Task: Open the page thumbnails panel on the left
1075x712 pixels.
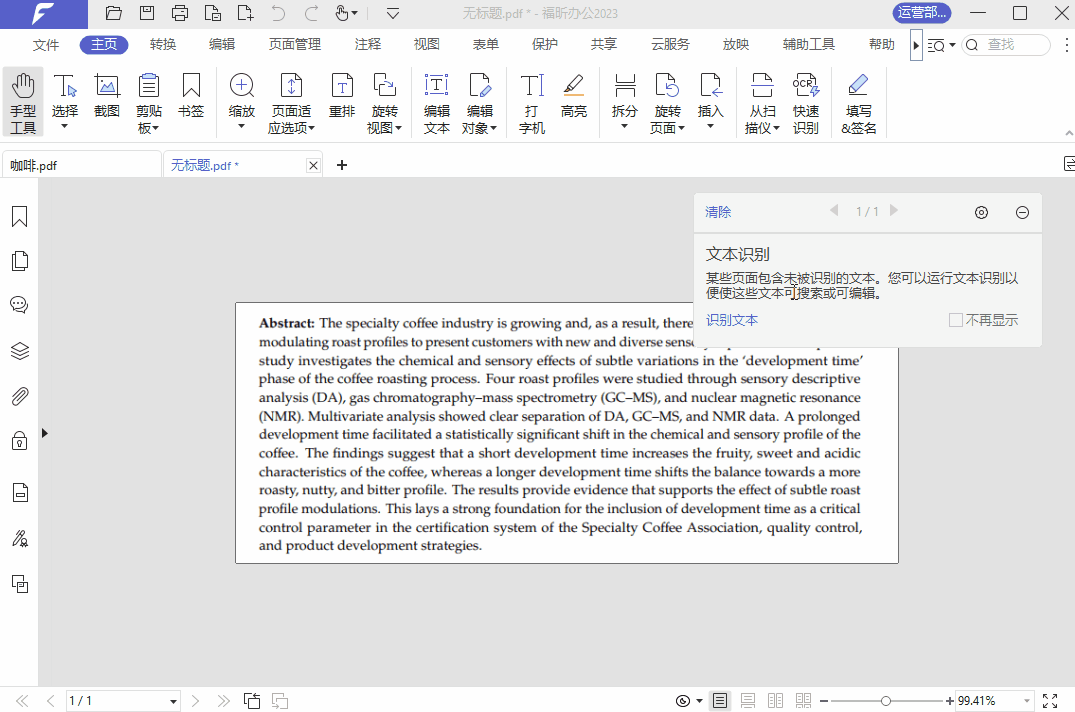Action: coord(19,260)
